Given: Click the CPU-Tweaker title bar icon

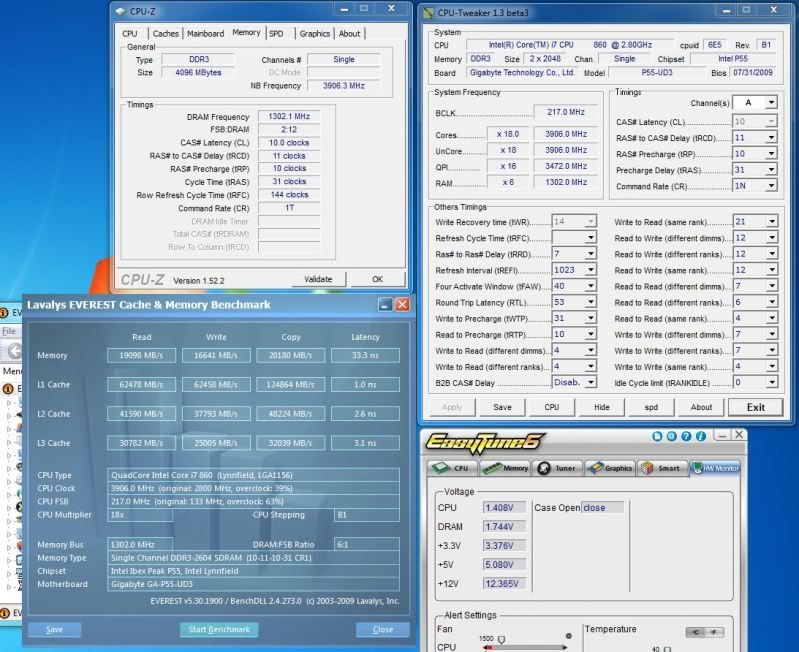Looking at the screenshot, I should click(x=429, y=13).
